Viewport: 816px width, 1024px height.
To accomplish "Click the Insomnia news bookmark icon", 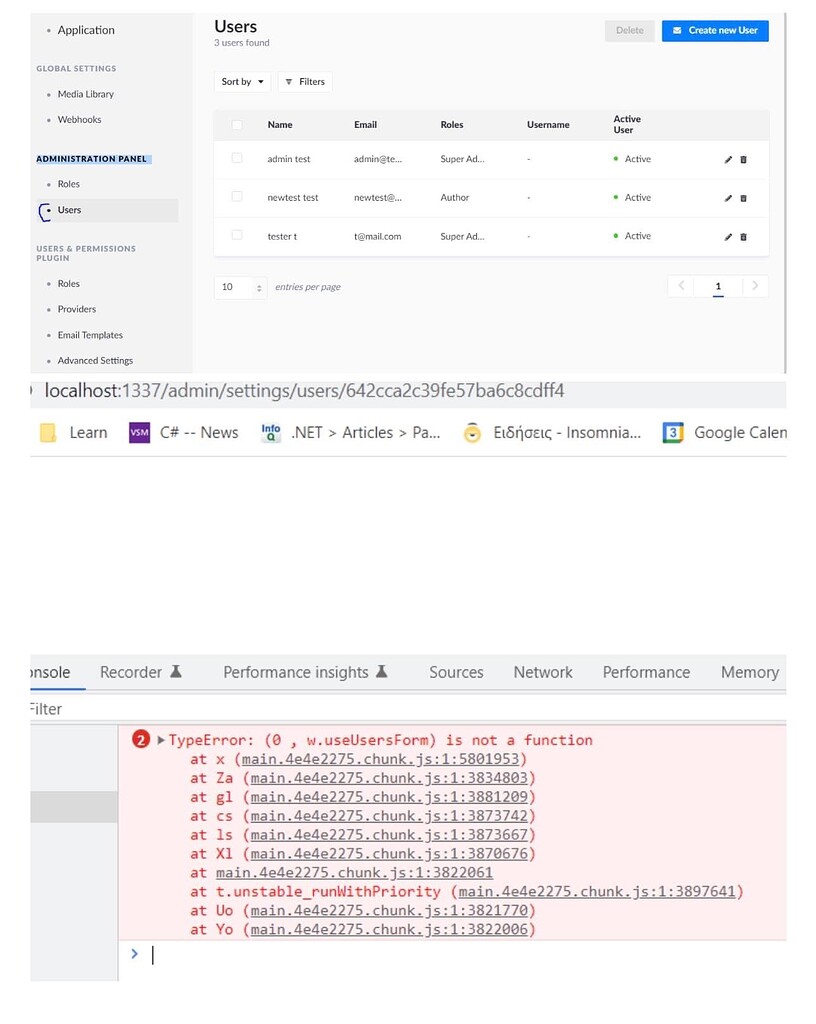I will click(x=469, y=432).
